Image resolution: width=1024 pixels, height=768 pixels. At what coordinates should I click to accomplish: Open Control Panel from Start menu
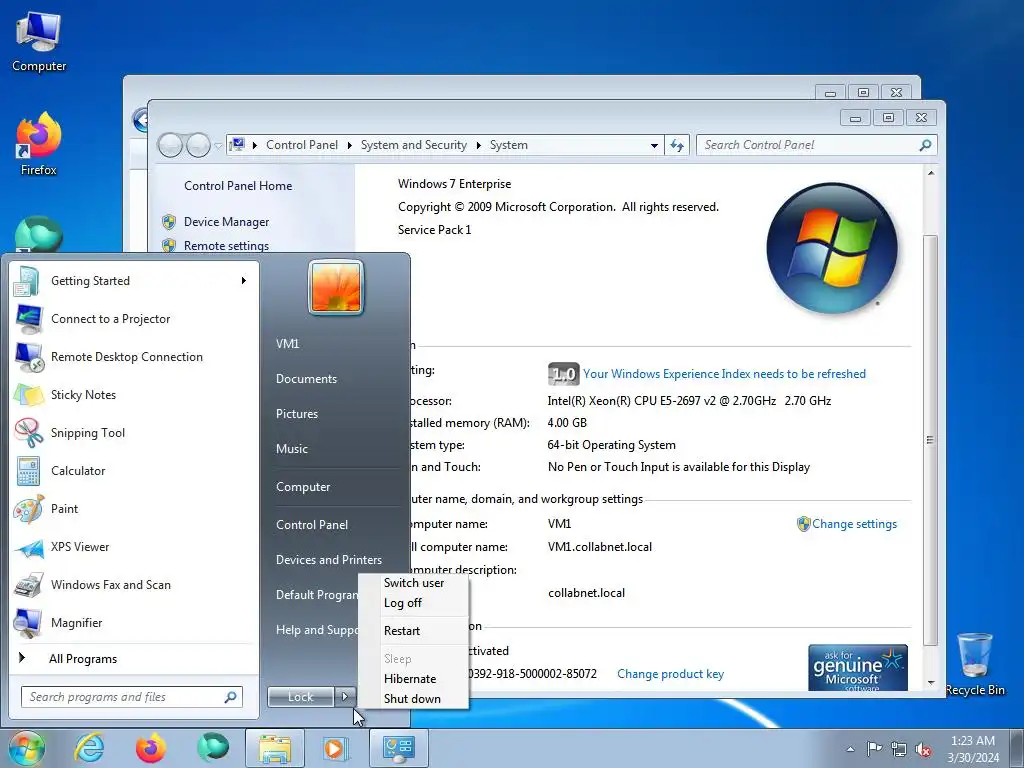pyautogui.click(x=312, y=525)
